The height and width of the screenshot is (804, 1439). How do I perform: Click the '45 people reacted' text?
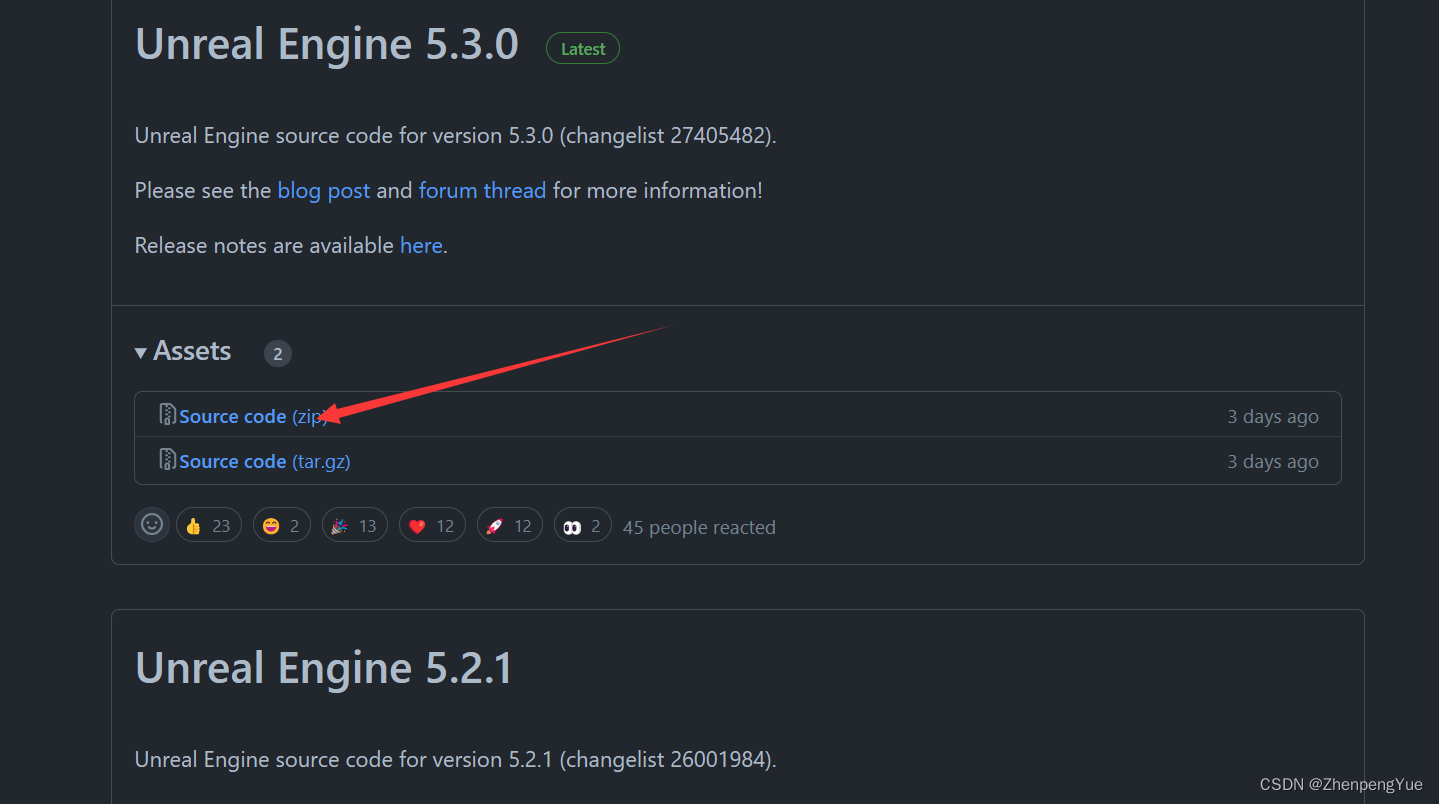point(699,527)
